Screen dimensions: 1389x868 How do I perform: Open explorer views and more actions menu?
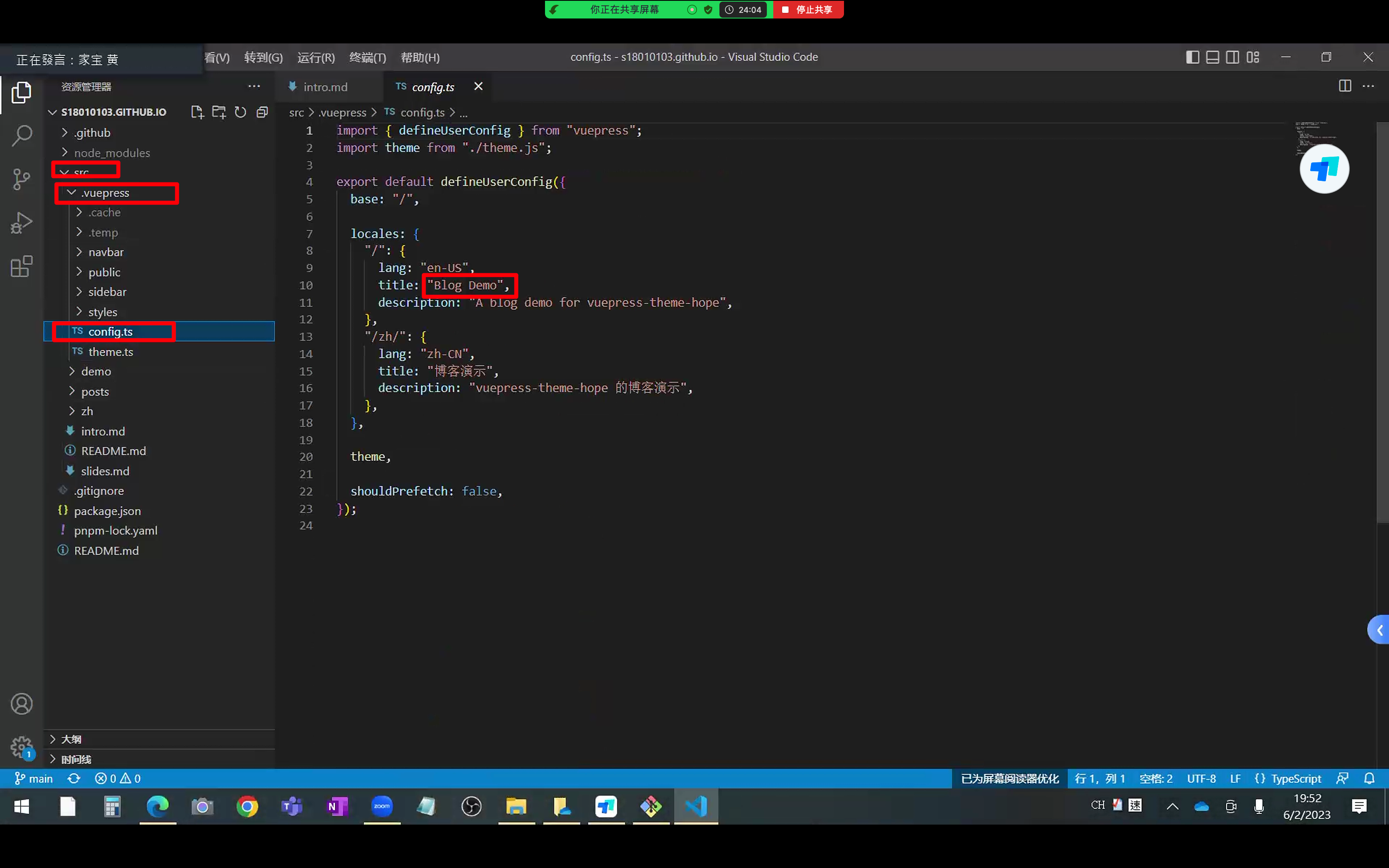click(x=254, y=87)
